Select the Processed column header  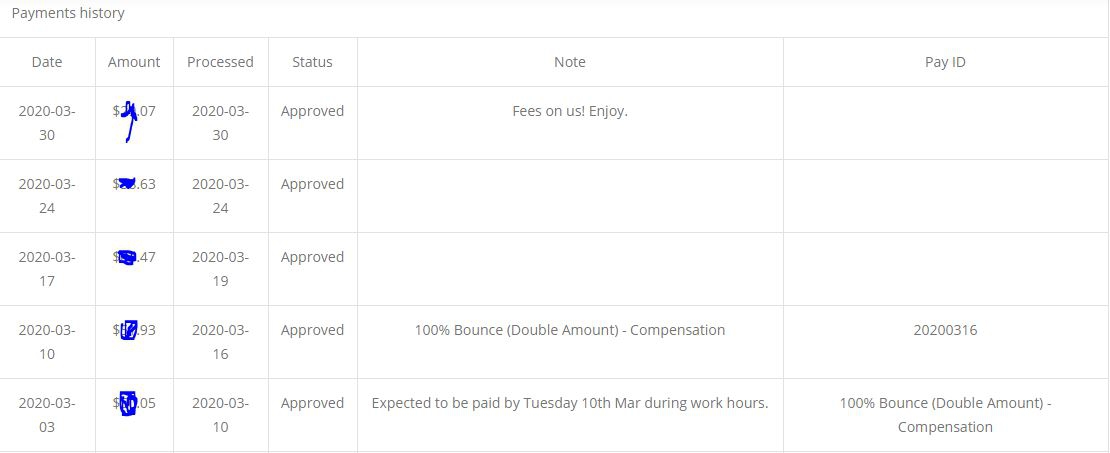(x=220, y=62)
